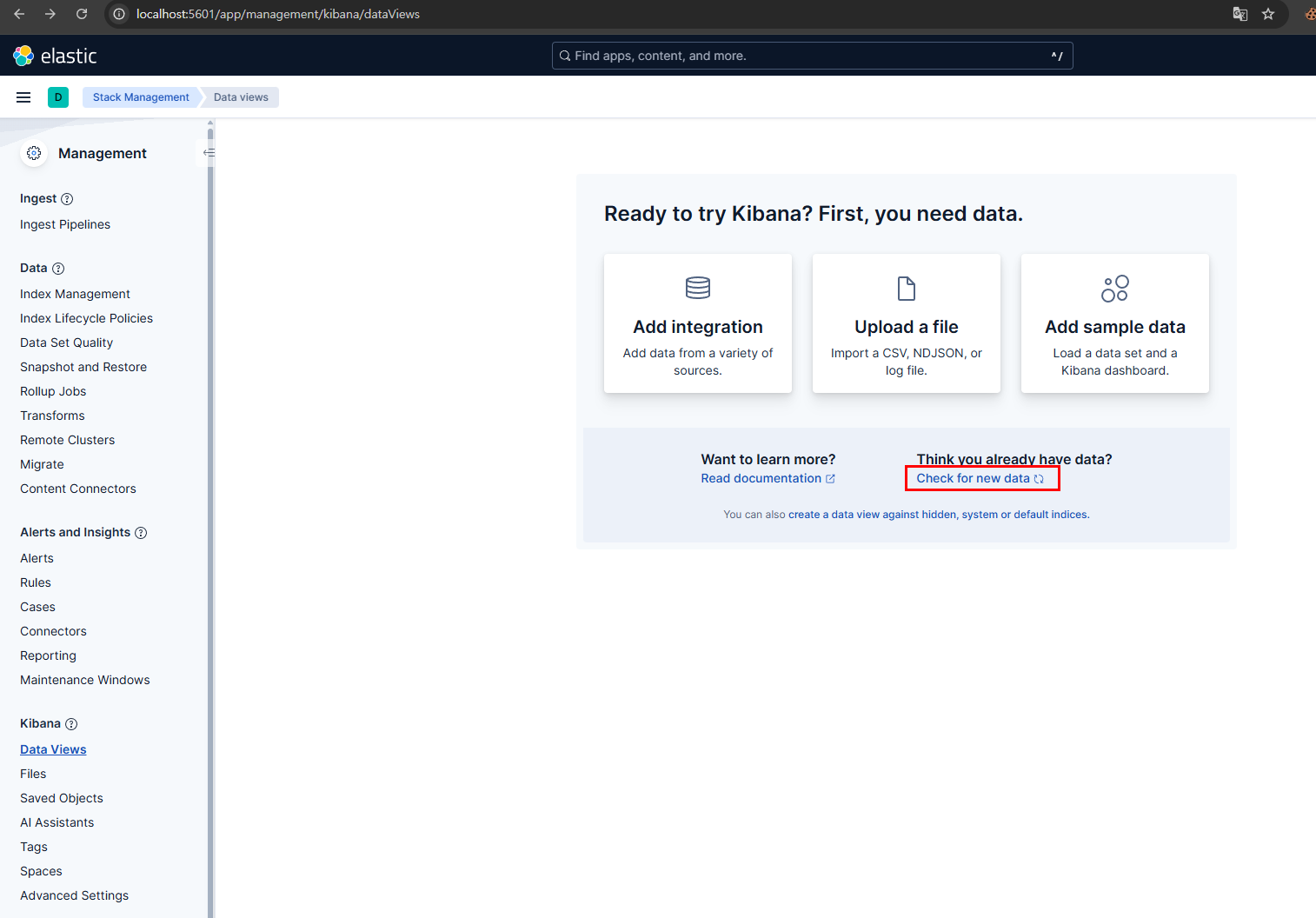This screenshot has width=1316, height=918.
Task: Go to Saved Objects
Action: (x=62, y=798)
